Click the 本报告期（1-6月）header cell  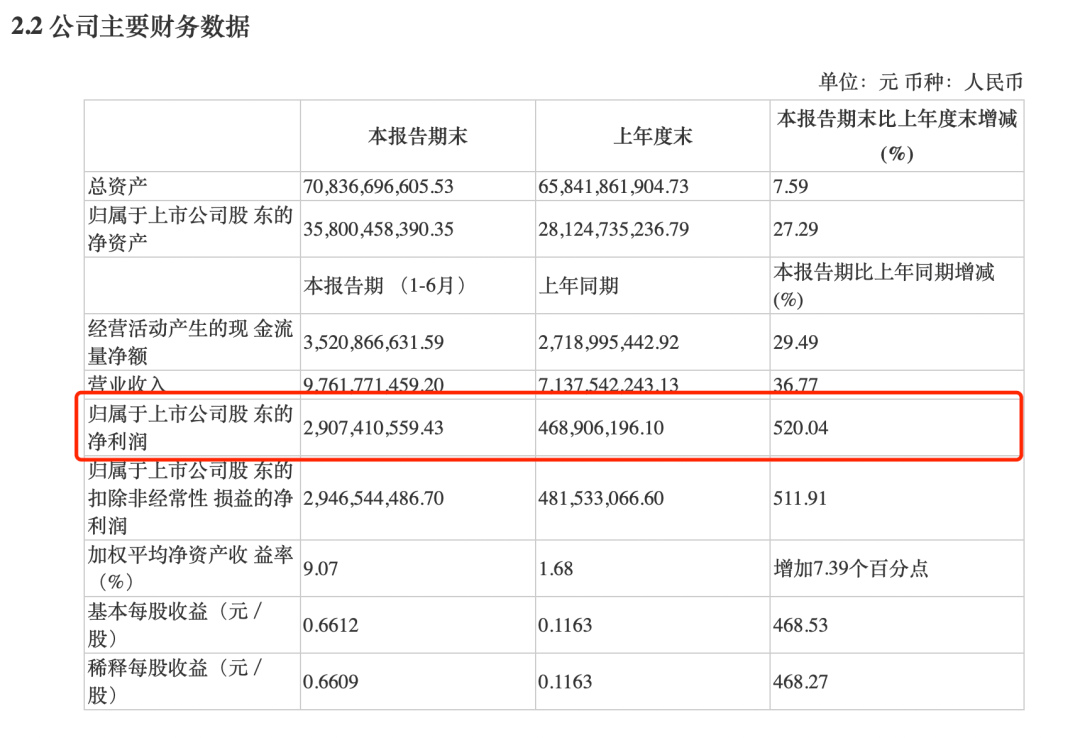click(x=385, y=284)
